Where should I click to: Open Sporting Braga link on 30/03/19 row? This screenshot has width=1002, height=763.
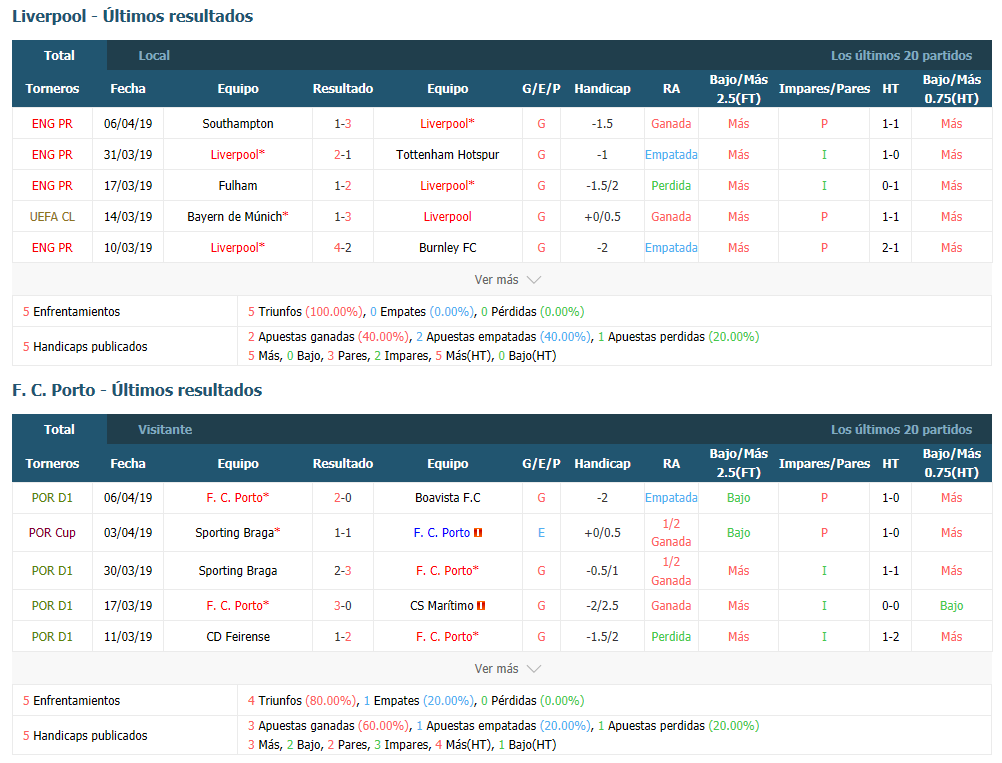coord(238,571)
